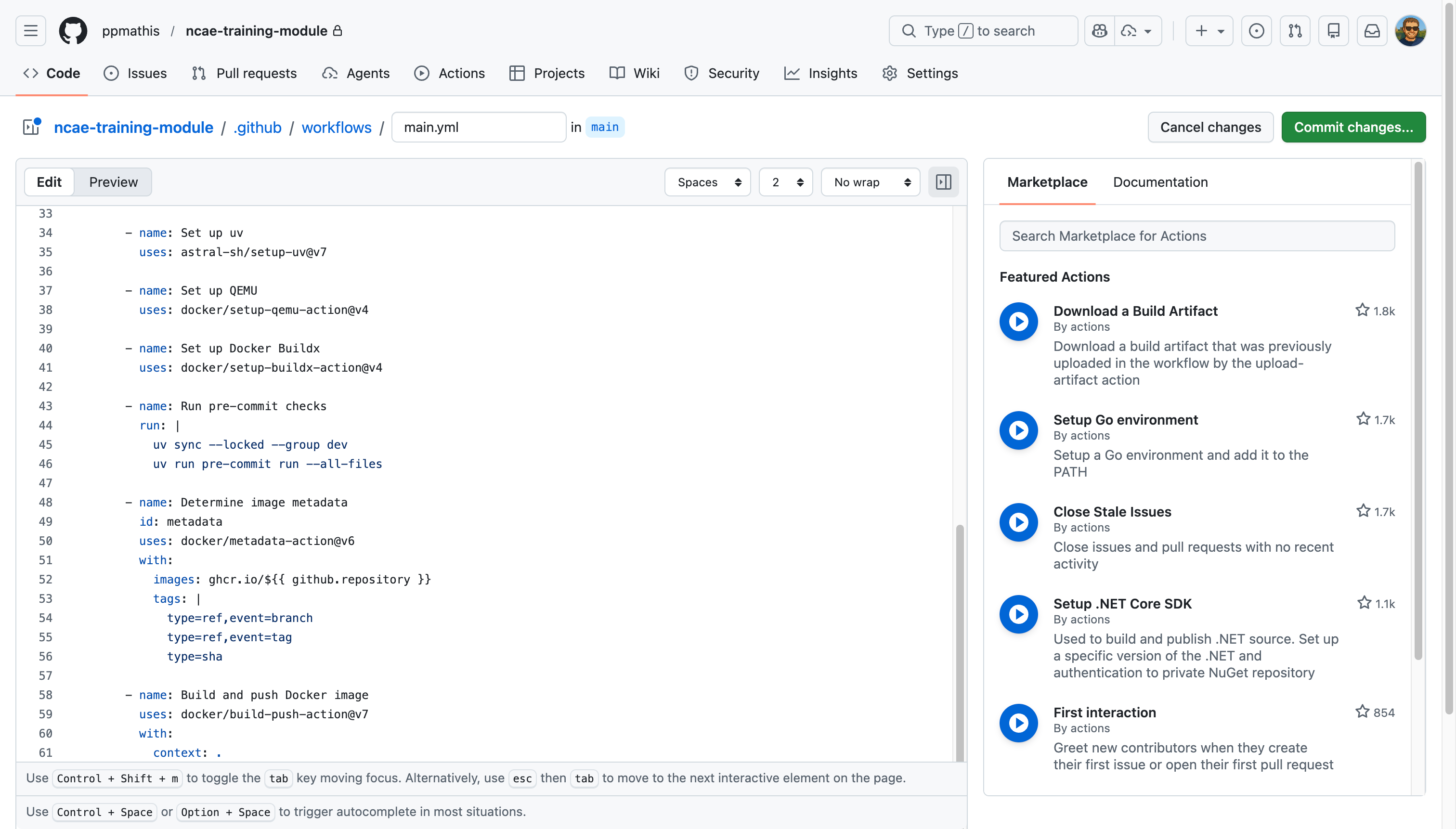Edit the main.yml filename field
This screenshot has height=829, width=1456.
pyautogui.click(x=479, y=127)
